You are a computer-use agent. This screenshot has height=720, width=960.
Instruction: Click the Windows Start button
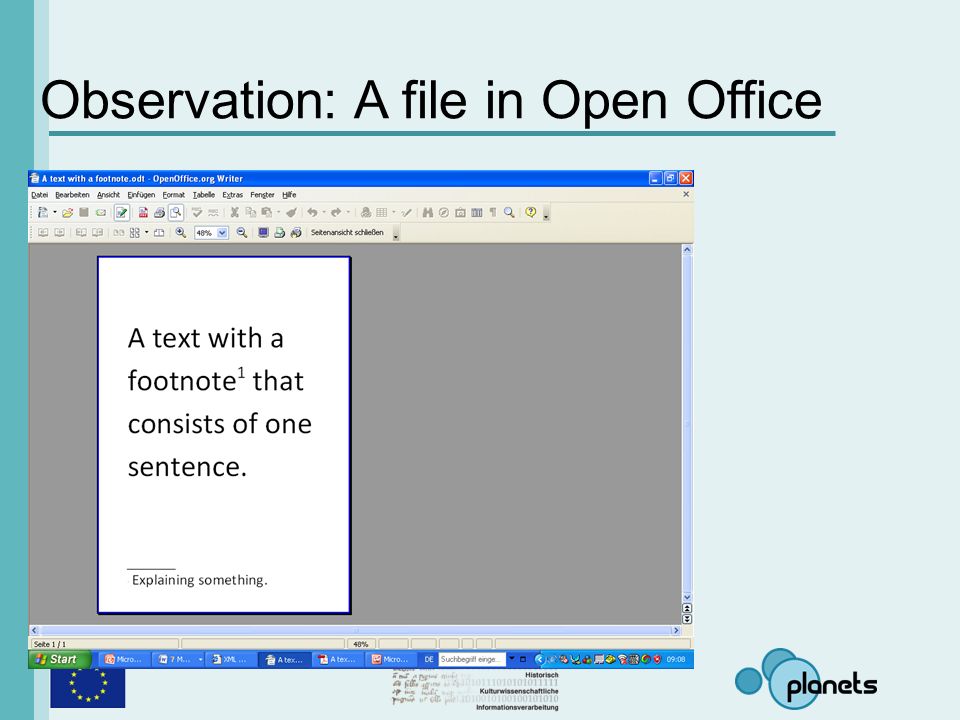click(x=59, y=659)
